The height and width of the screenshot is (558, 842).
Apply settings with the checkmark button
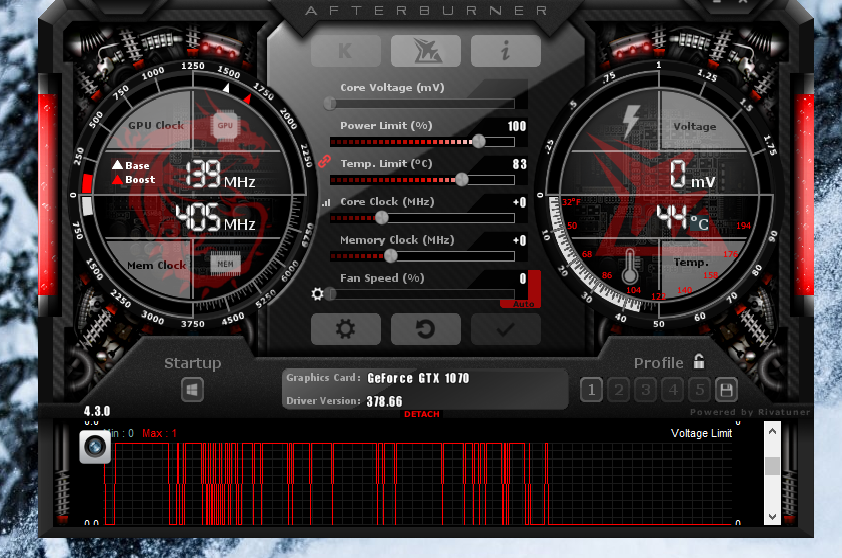click(x=505, y=329)
